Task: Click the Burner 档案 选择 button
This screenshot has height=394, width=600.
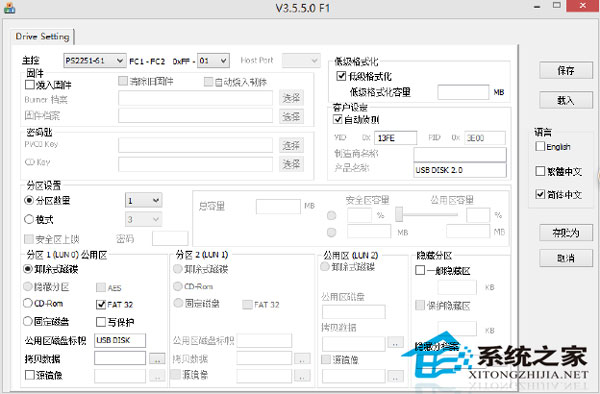Action: coord(291,98)
